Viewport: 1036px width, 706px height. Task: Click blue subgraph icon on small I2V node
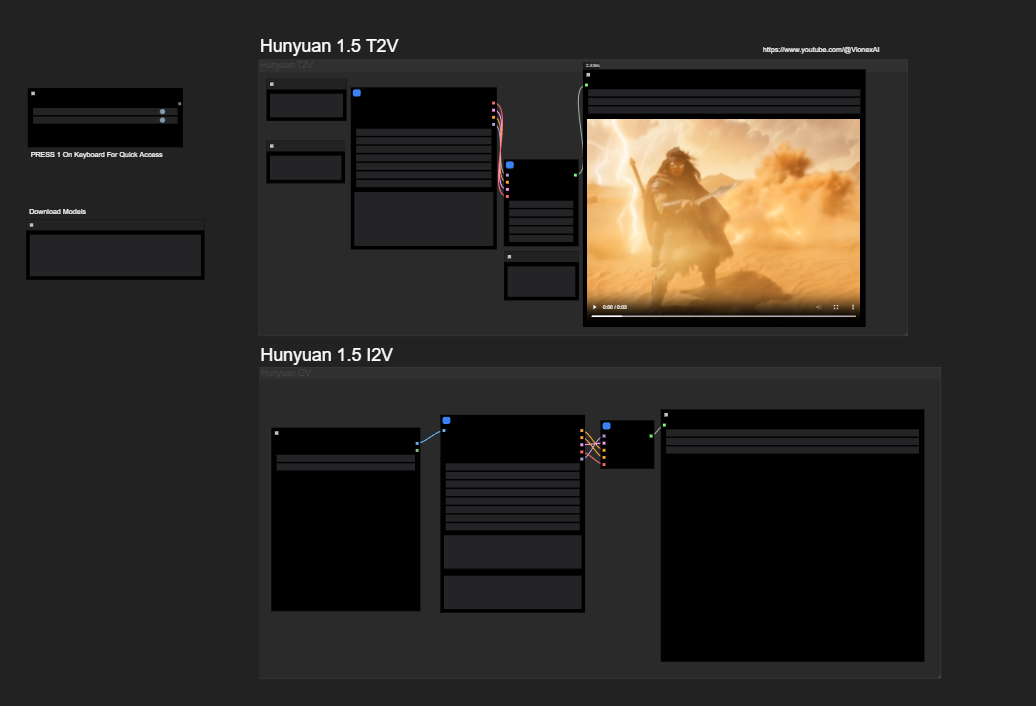(x=607, y=426)
